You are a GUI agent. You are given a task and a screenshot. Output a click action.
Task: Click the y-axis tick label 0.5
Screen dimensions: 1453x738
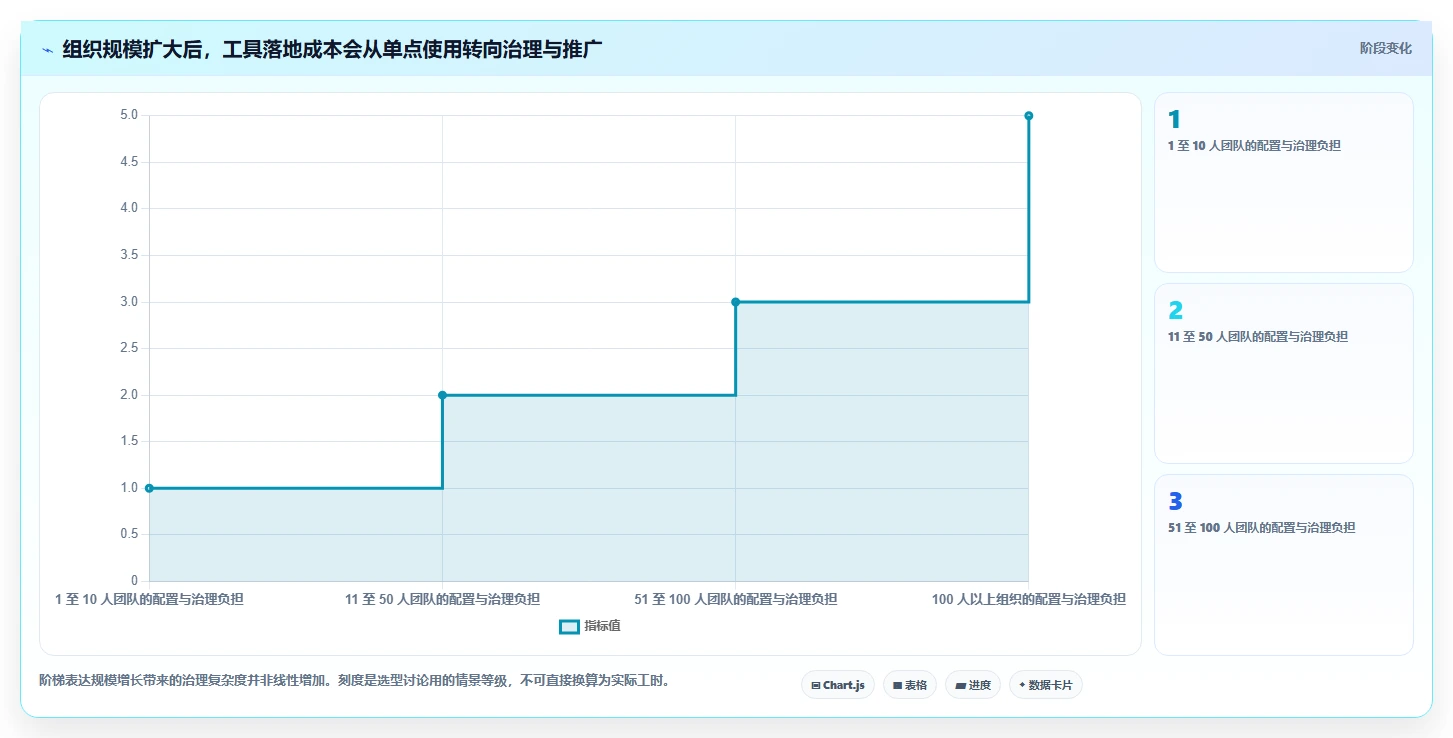click(129, 534)
